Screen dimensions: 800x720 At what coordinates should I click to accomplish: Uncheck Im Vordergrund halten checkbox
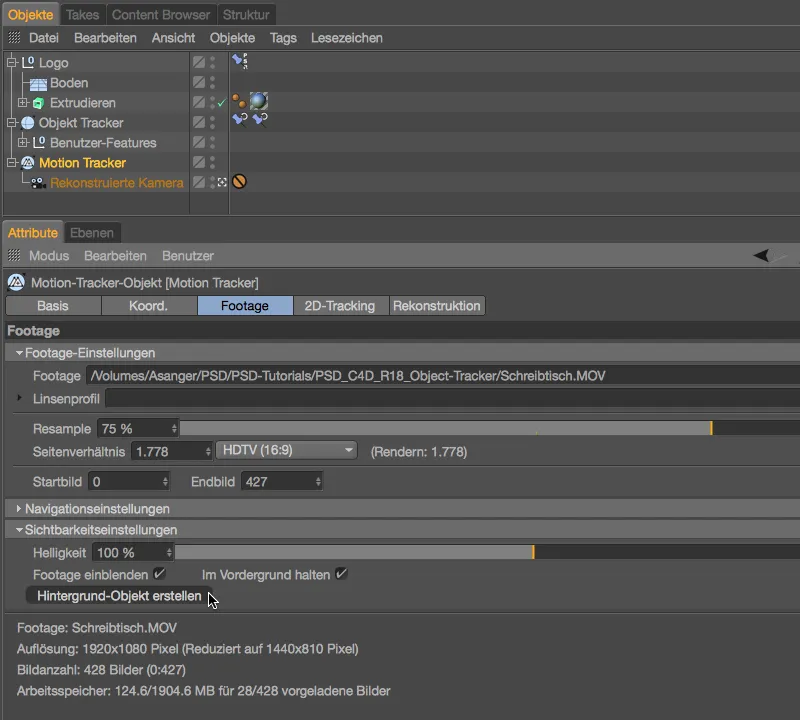tap(341, 574)
